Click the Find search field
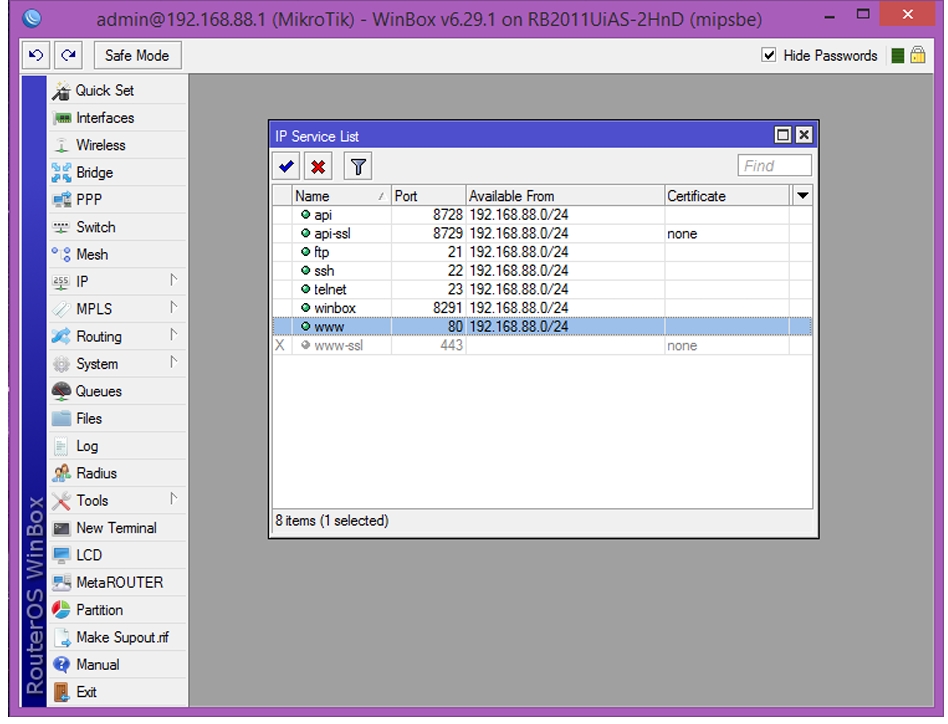The height and width of the screenshot is (724, 948). pos(774,166)
